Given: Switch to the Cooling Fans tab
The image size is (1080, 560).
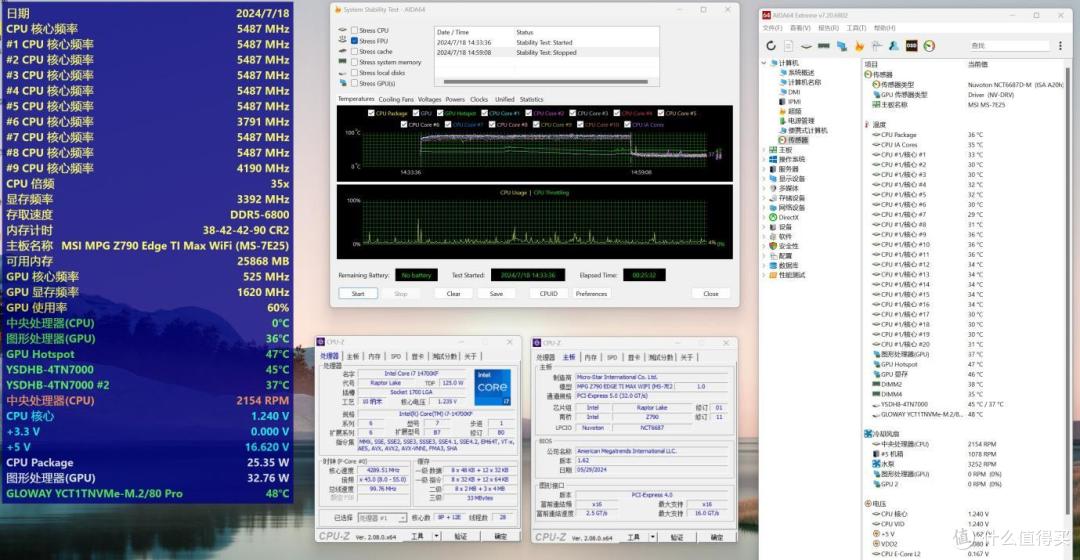Looking at the screenshot, I should click(x=396, y=99).
